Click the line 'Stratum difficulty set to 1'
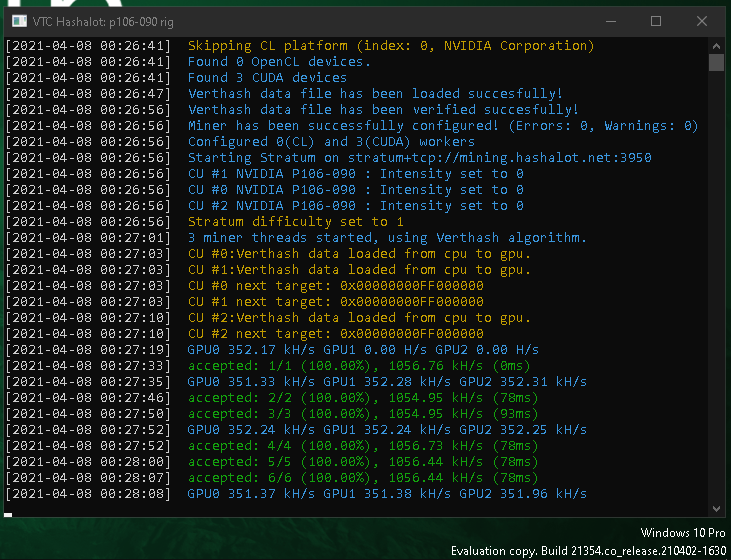This screenshot has width=731, height=560. (x=296, y=221)
